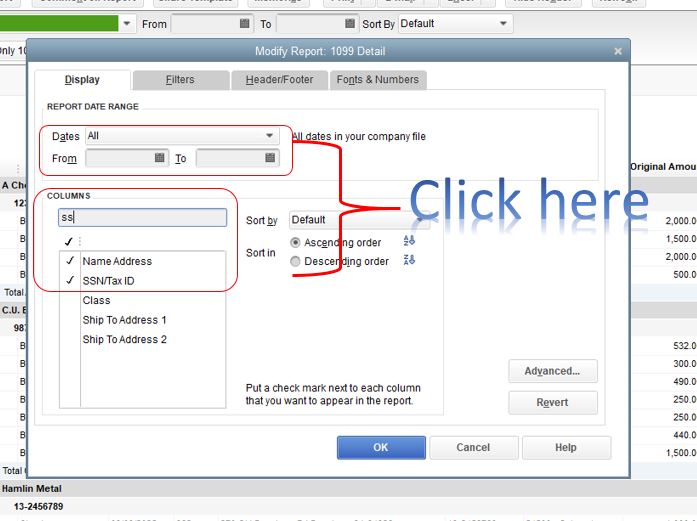
Task: Uncheck the SSN/Tax ID column
Action: pyautogui.click(x=70, y=281)
